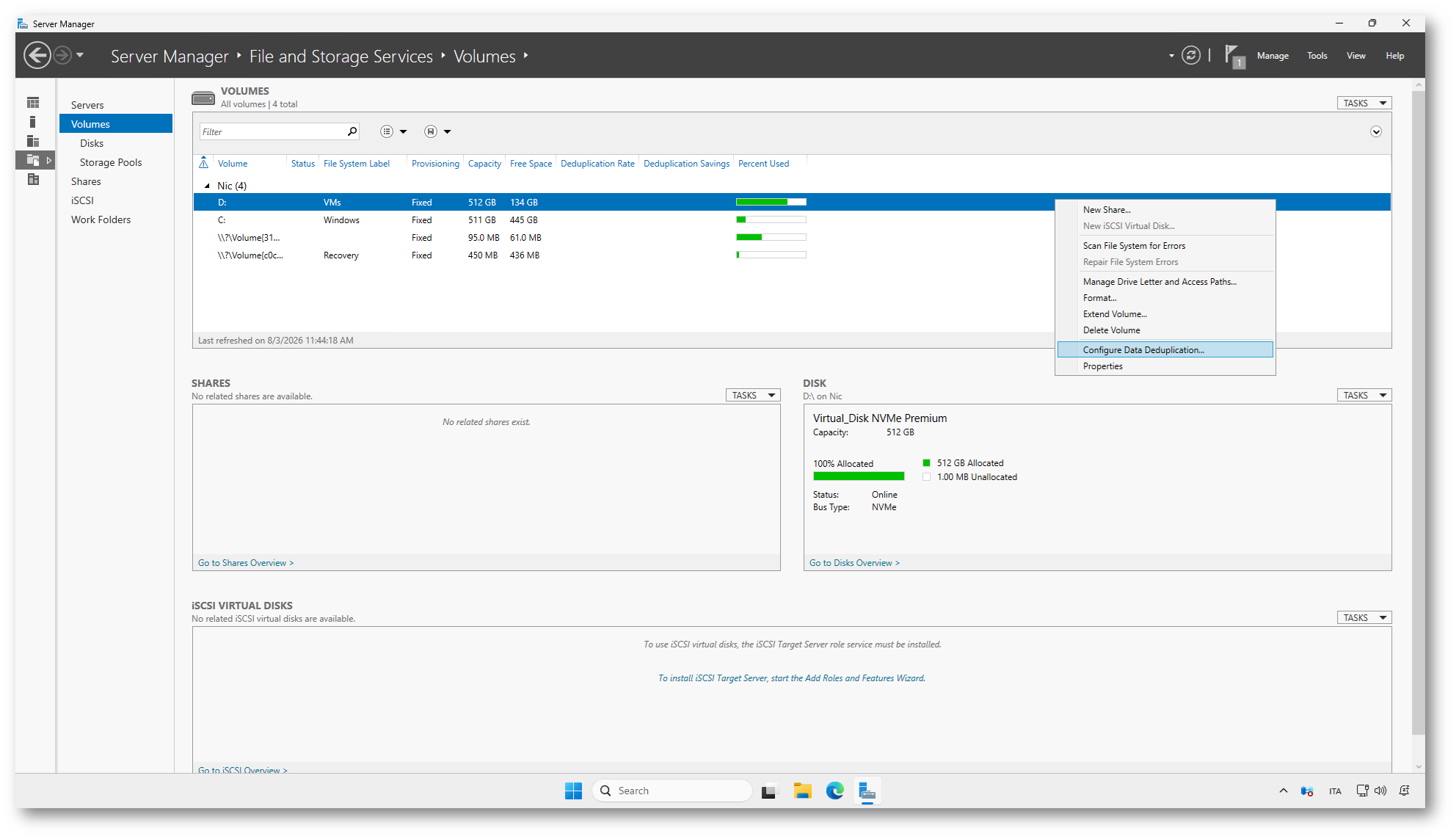Click the volume speaker tray icon

(x=1380, y=791)
